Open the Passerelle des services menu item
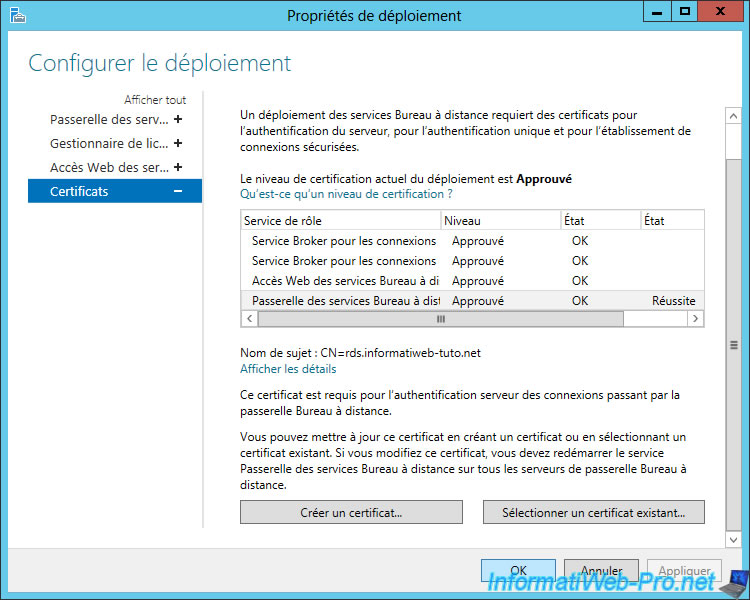The image size is (750, 600). point(109,119)
